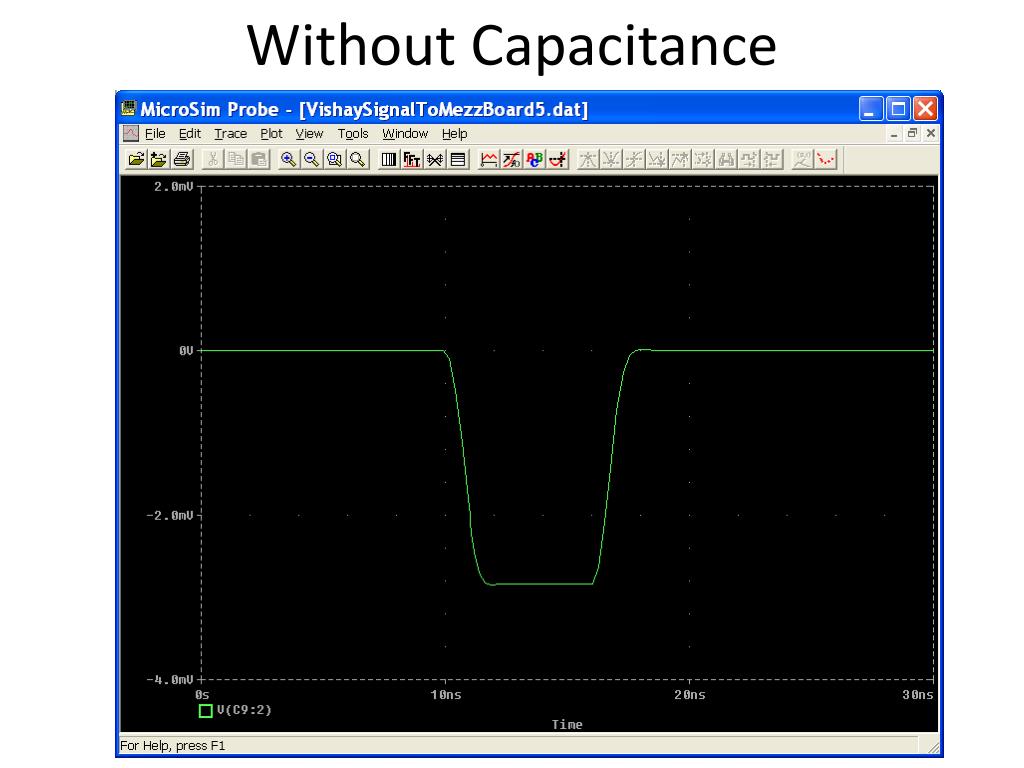
Task: Maximize the MicroSim Probe window
Action: coord(898,108)
